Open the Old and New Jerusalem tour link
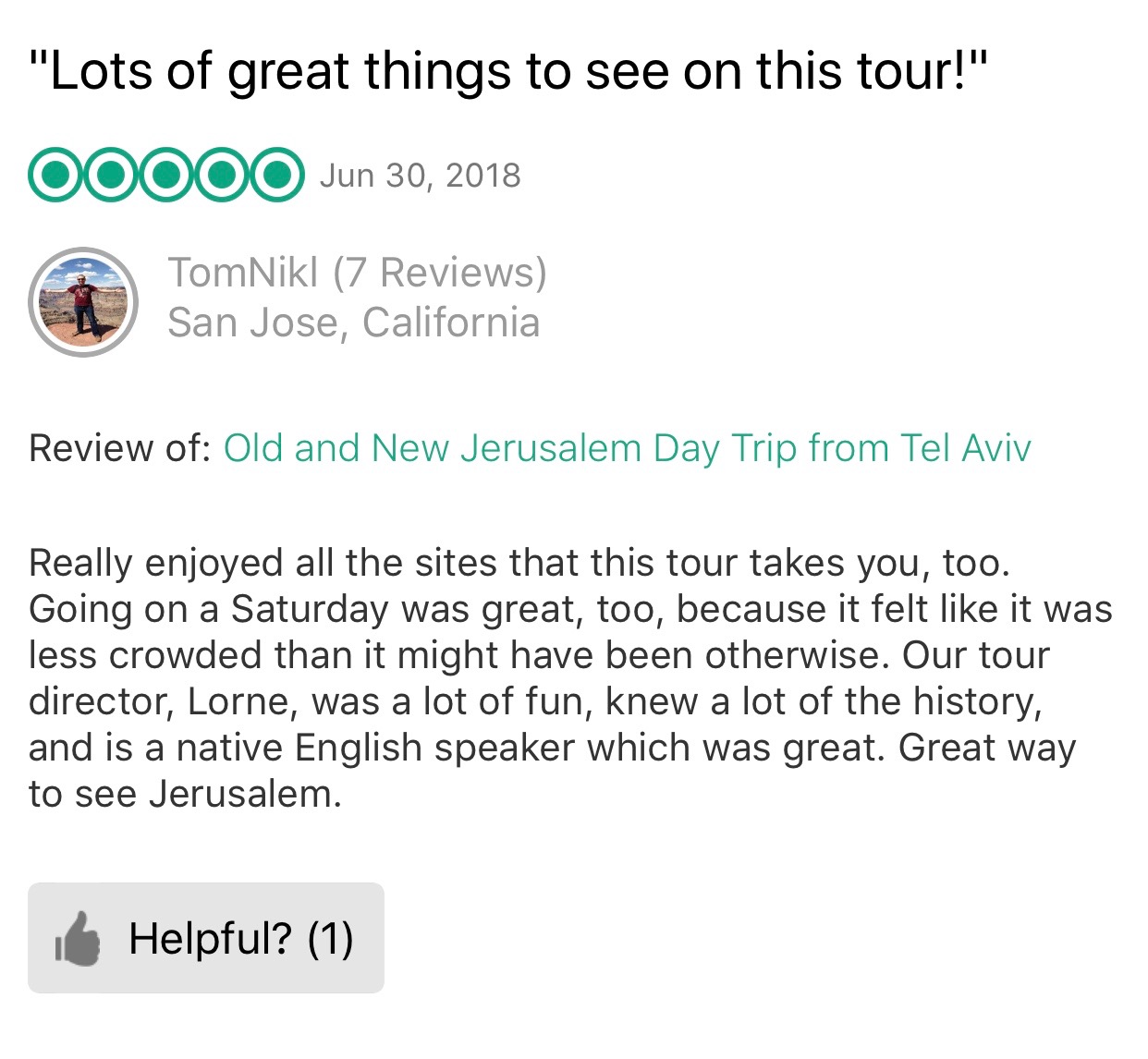Image resolution: width=1148 pixels, height=1059 pixels. [627, 448]
